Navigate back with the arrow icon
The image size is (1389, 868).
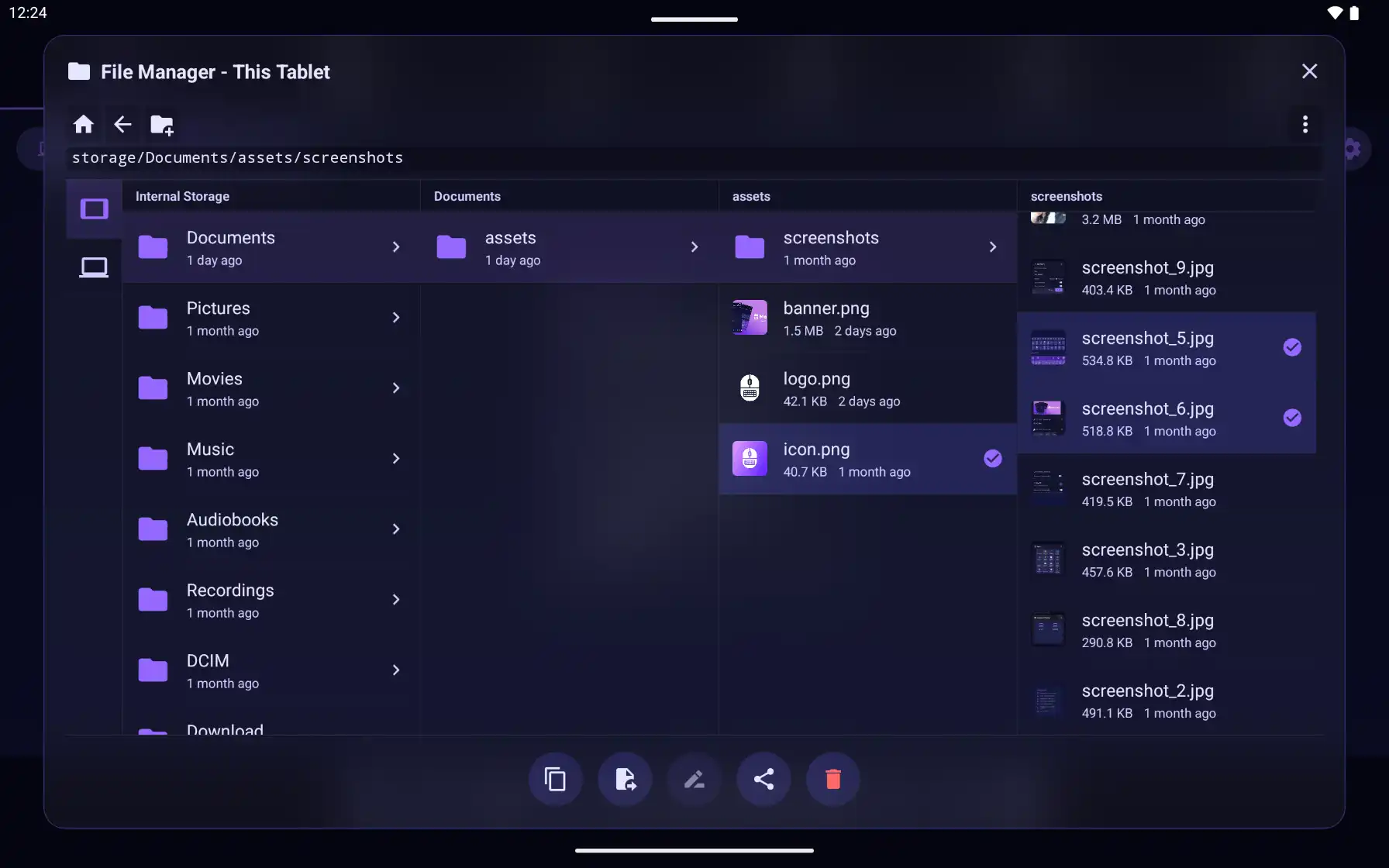pos(122,124)
